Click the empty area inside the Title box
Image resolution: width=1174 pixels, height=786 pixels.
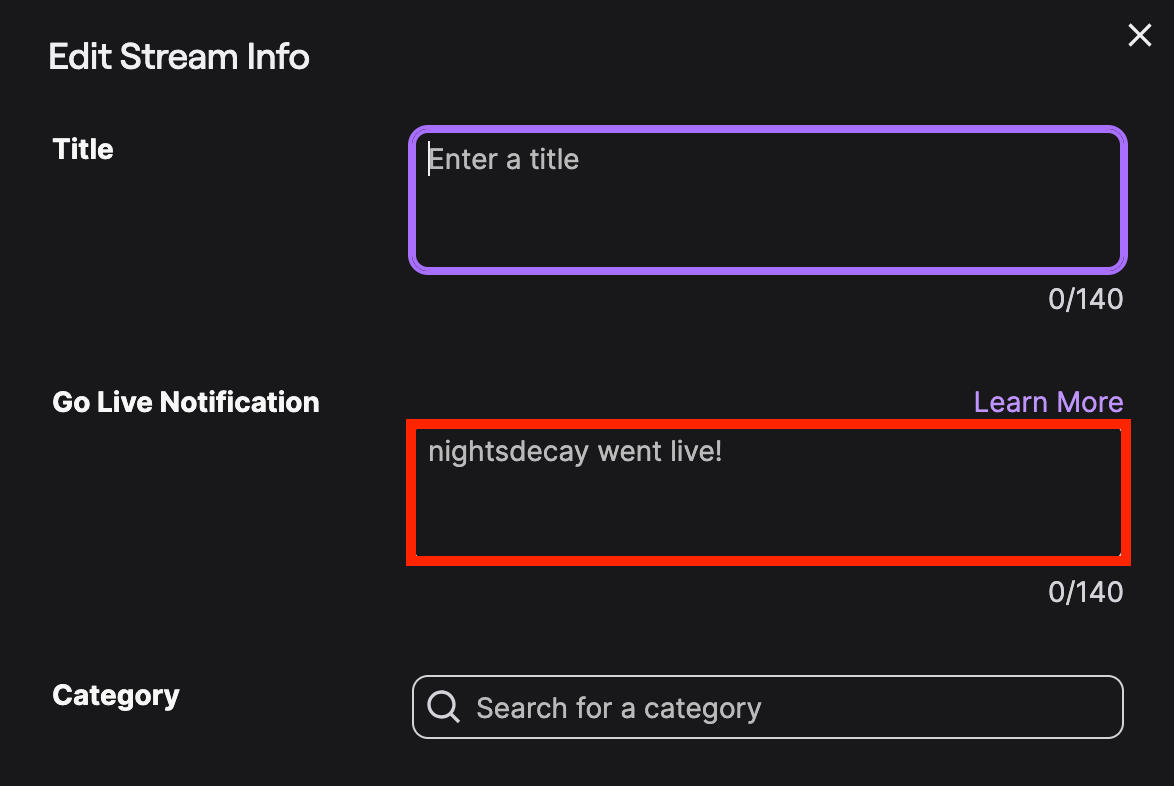pos(767,225)
